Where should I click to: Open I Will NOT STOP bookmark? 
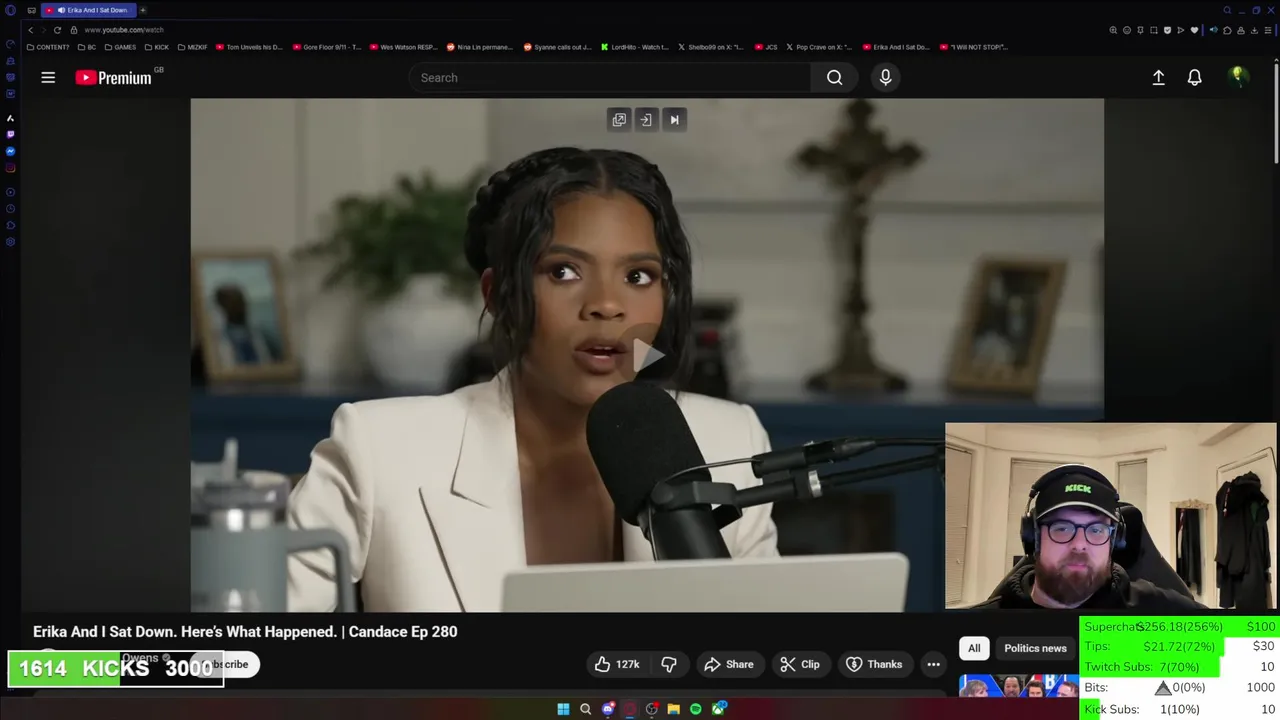click(x=974, y=47)
